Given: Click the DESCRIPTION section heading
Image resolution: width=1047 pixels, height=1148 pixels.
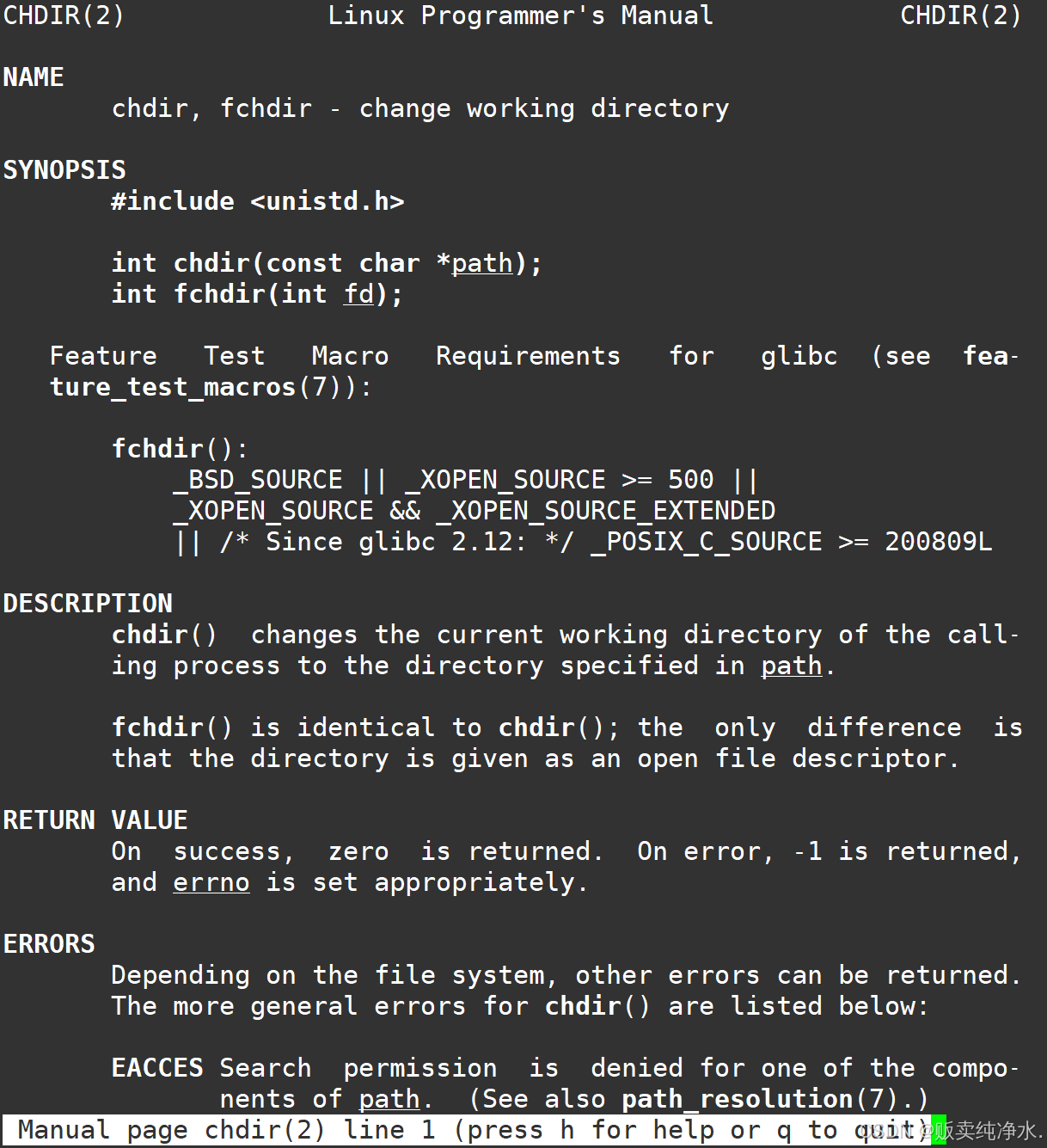Looking at the screenshot, I should point(88,604).
